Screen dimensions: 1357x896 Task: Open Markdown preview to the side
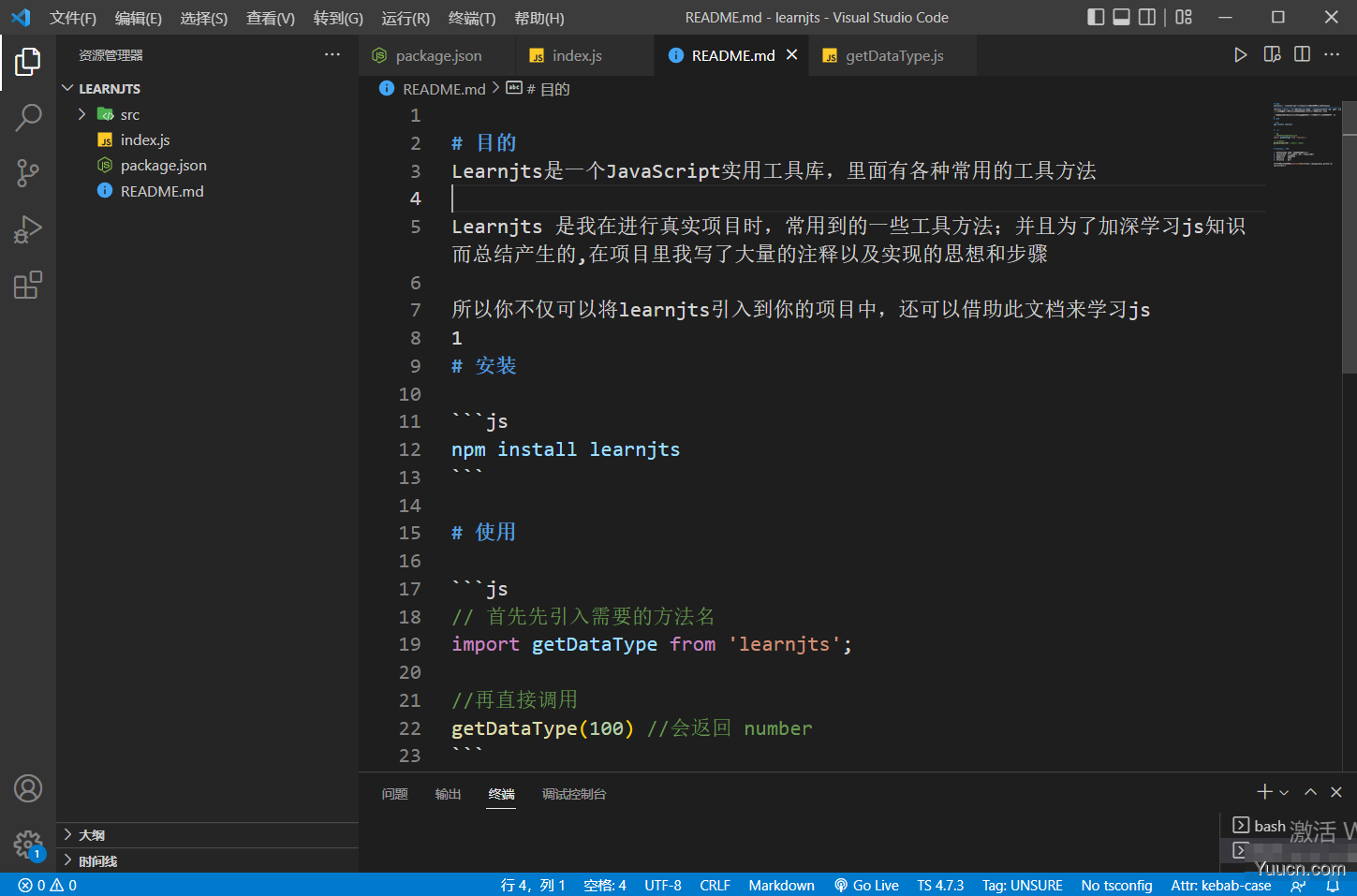coord(1272,54)
